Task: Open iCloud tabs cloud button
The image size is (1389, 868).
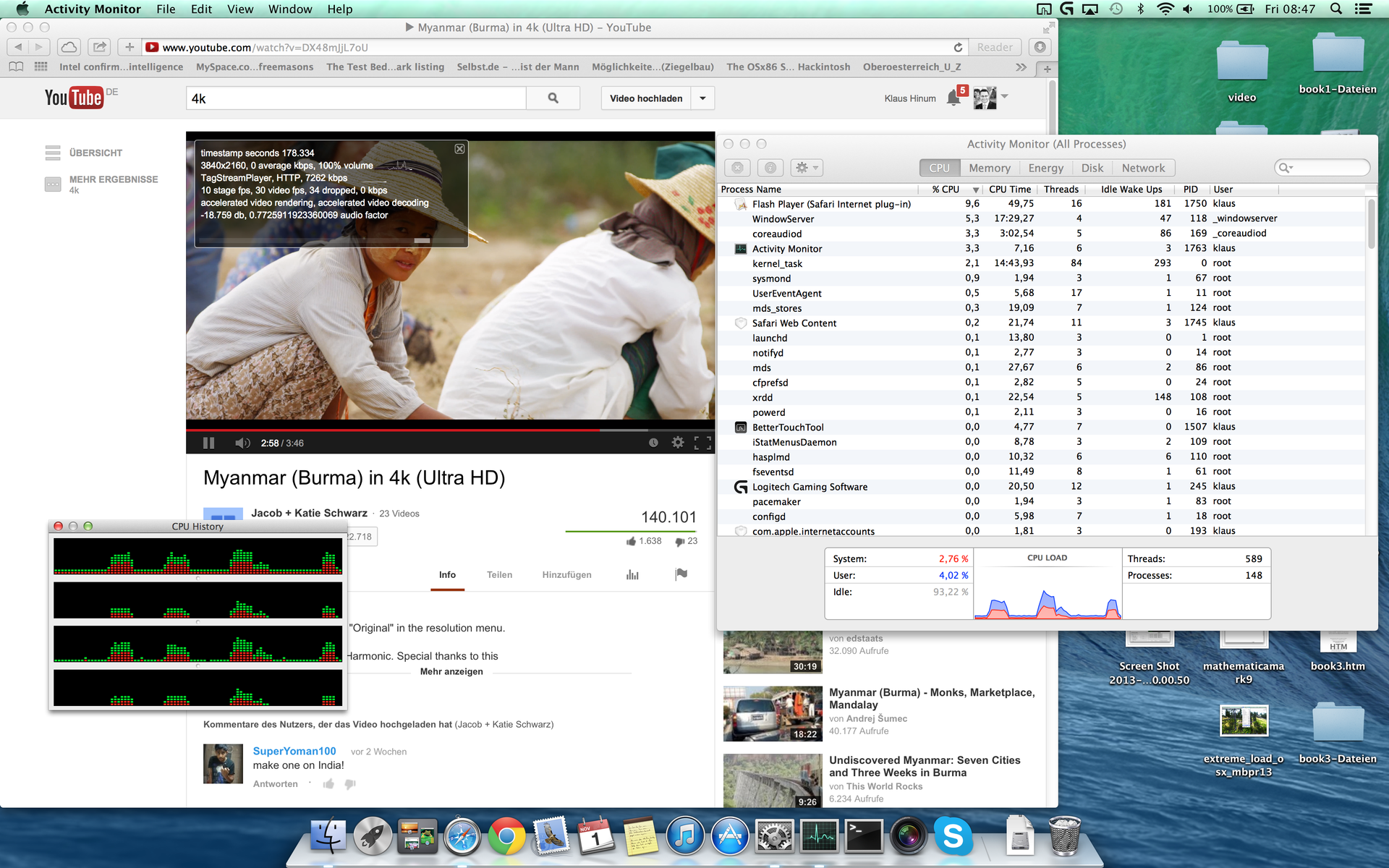Action: 69,47
